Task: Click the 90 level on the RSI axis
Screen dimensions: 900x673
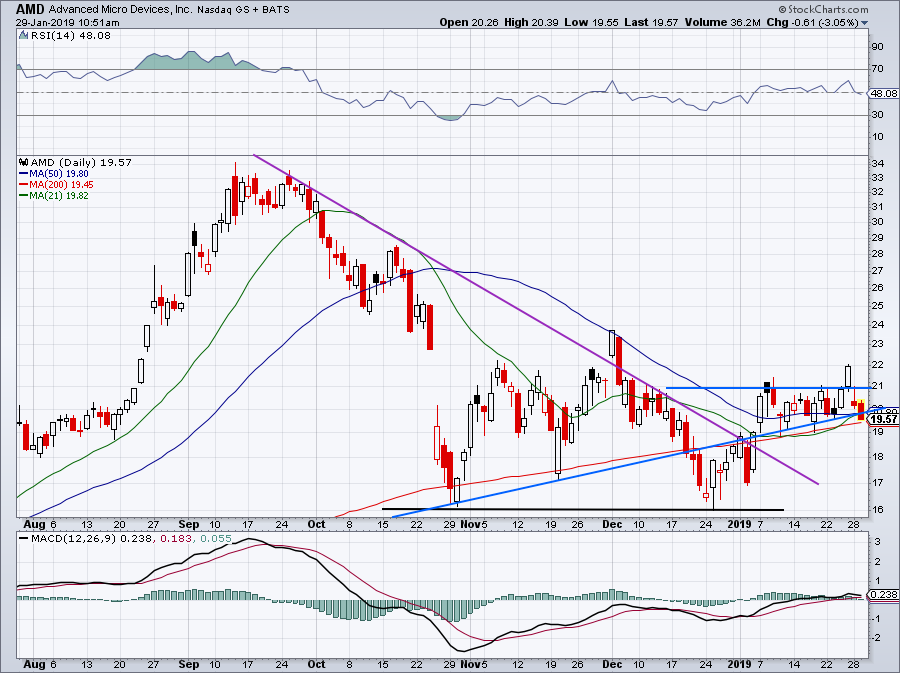Action: (x=877, y=47)
